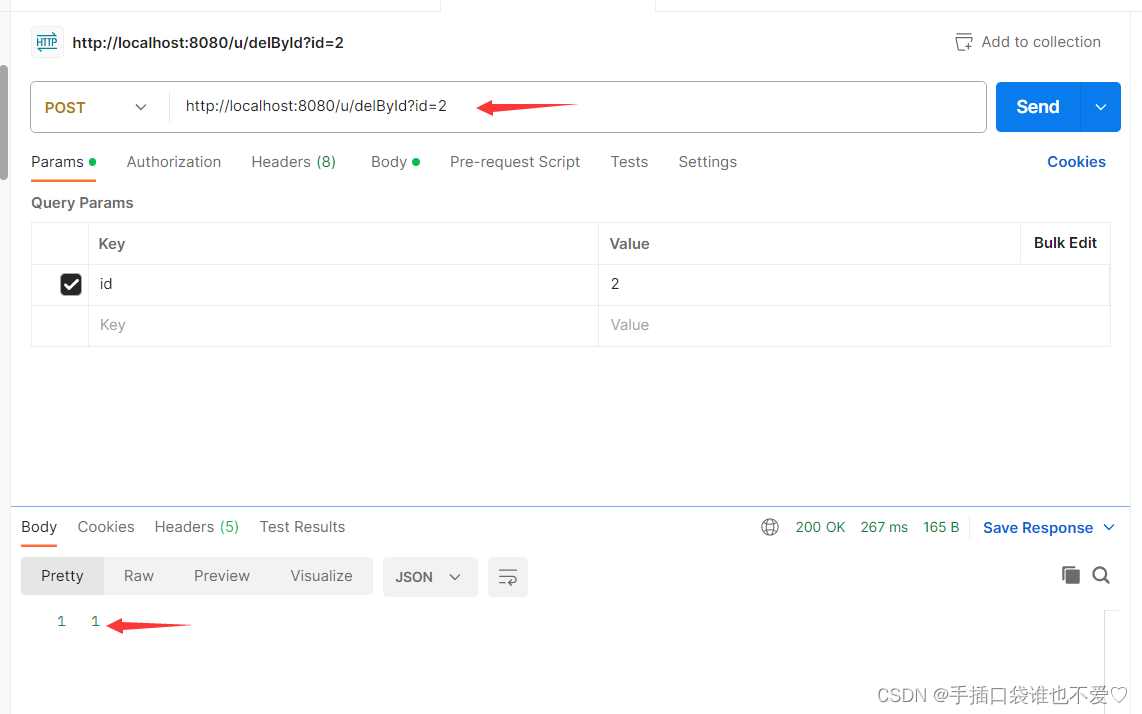
Task: Switch response view to Raw
Action: click(138, 576)
